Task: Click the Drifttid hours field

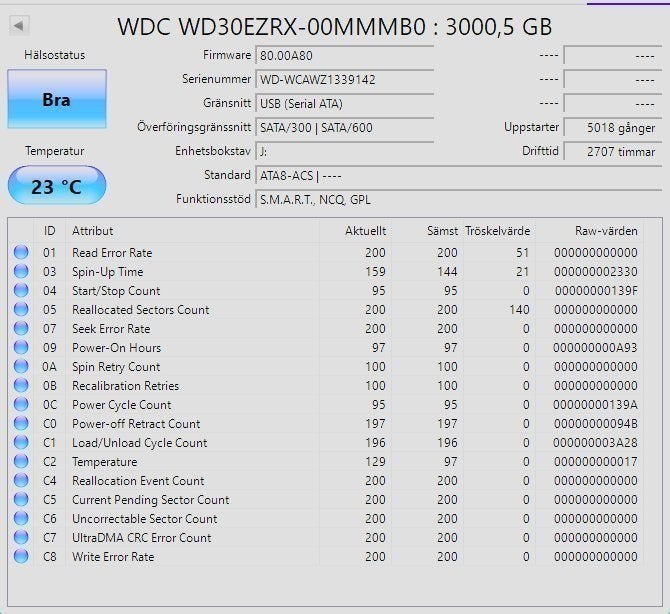Action: tap(613, 151)
